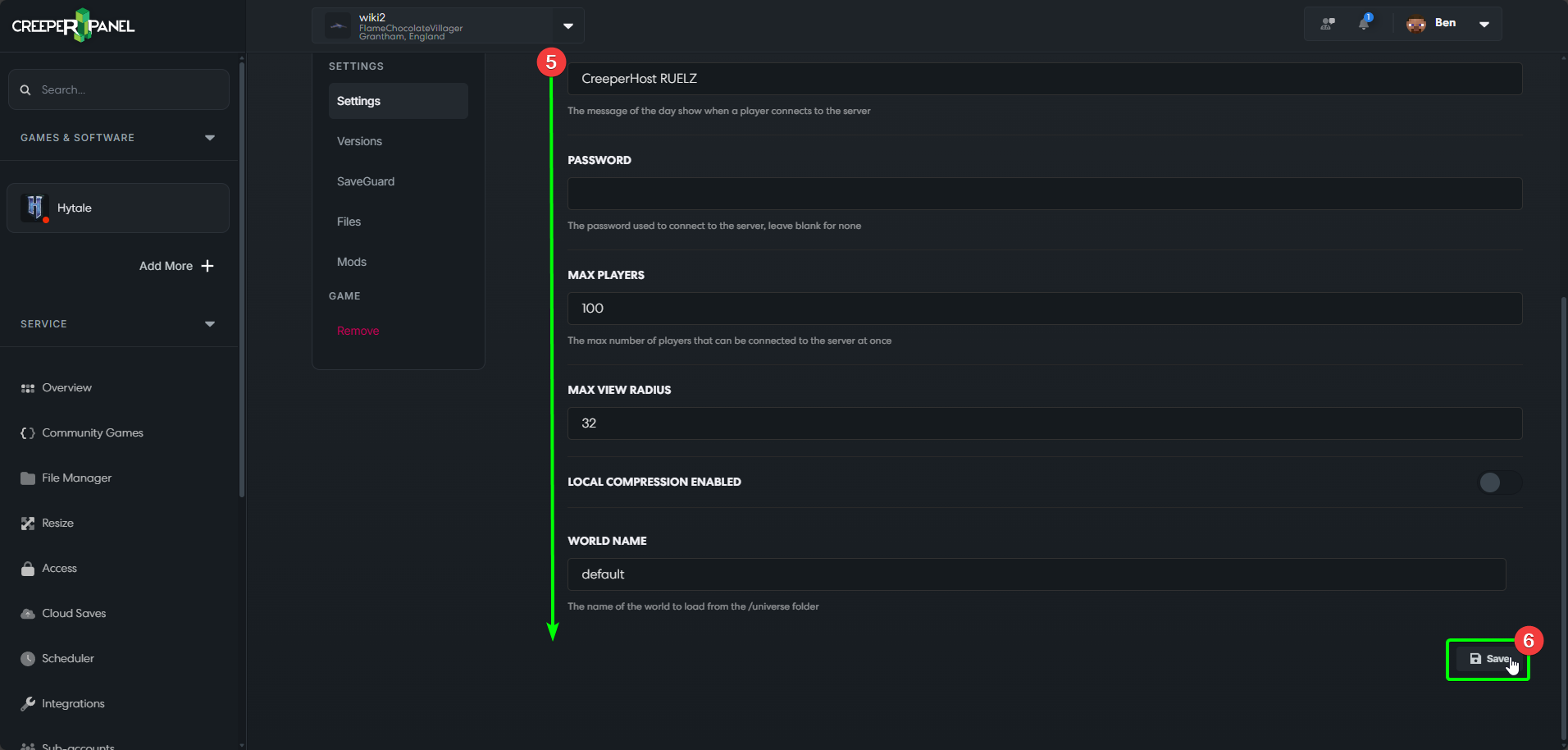The image size is (1568, 750).
Task: Open the notifications bell with badge
Action: tap(1364, 23)
